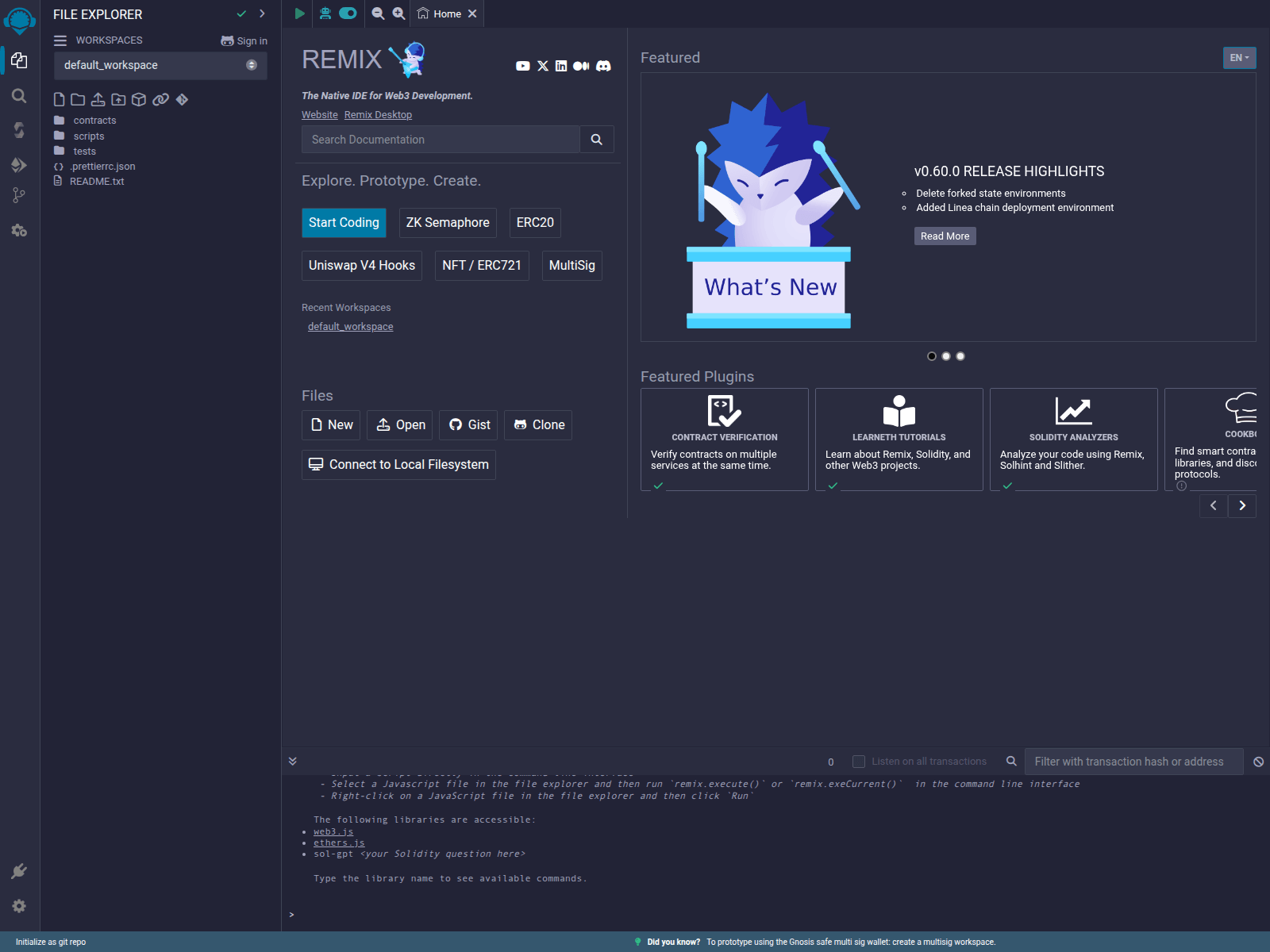The width and height of the screenshot is (1270, 952).
Task: Open the Workspaces hamburger menu
Action: [x=60, y=40]
